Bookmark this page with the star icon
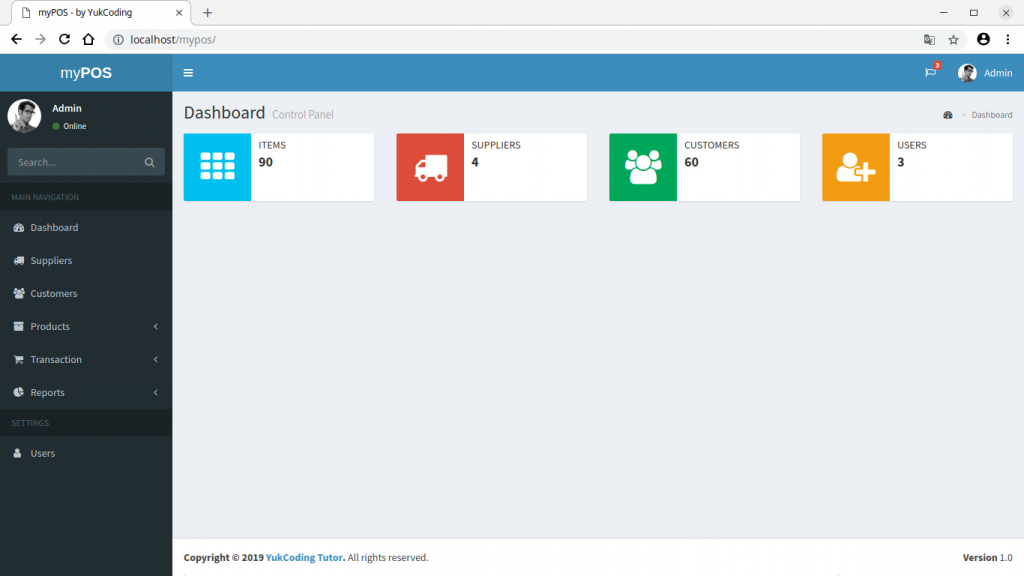1024x576 pixels. tap(954, 39)
